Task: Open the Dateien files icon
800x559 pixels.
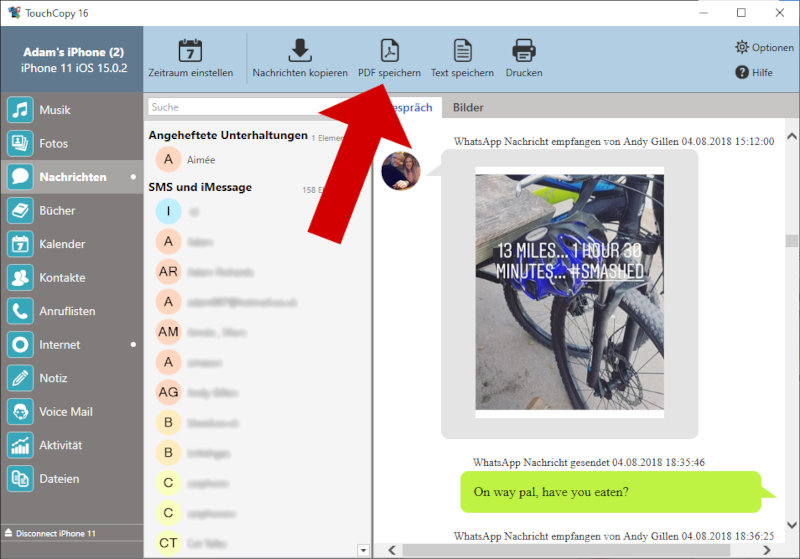Action: click(x=20, y=479)
